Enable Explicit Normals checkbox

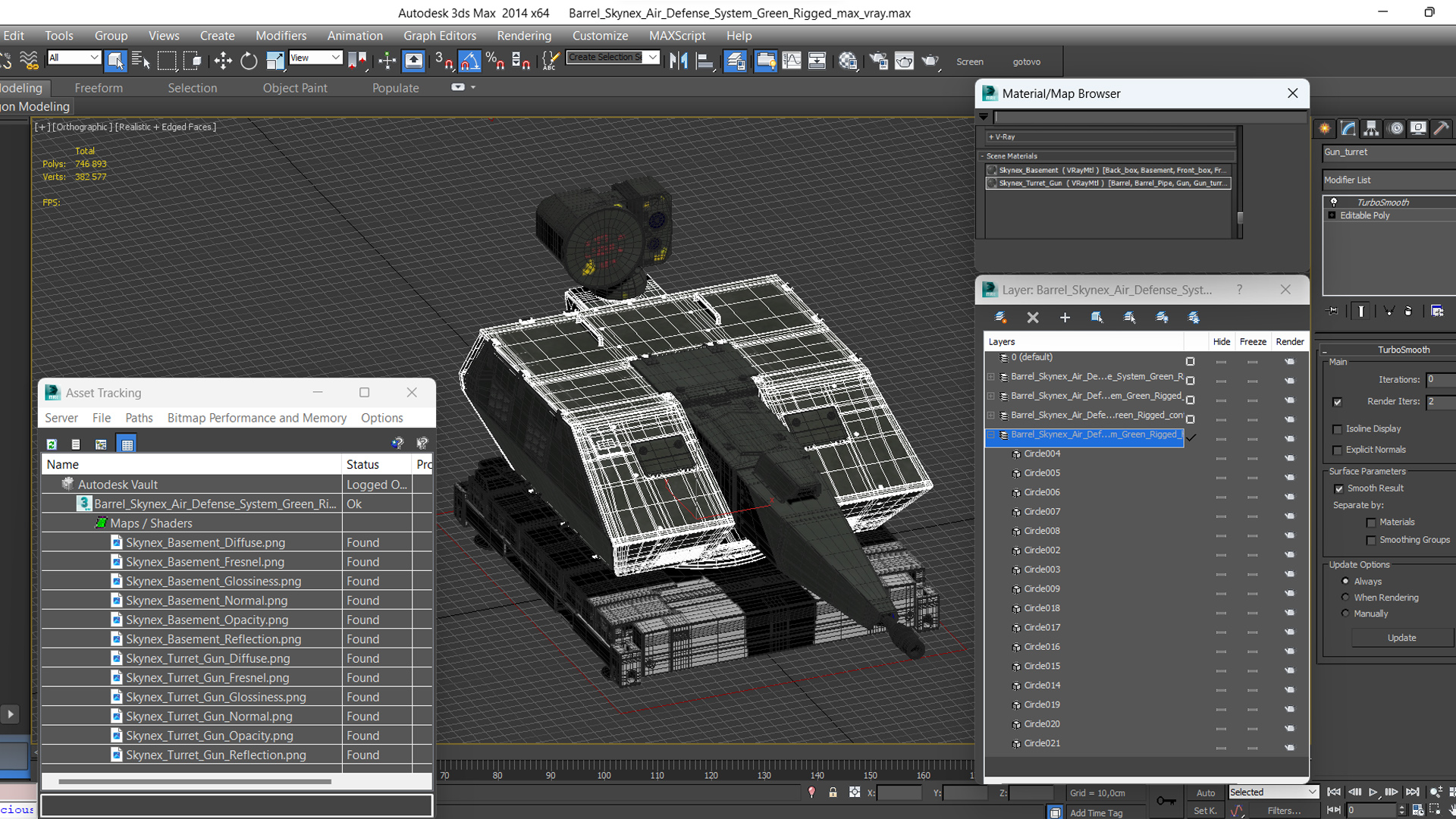pos(1337,450)
